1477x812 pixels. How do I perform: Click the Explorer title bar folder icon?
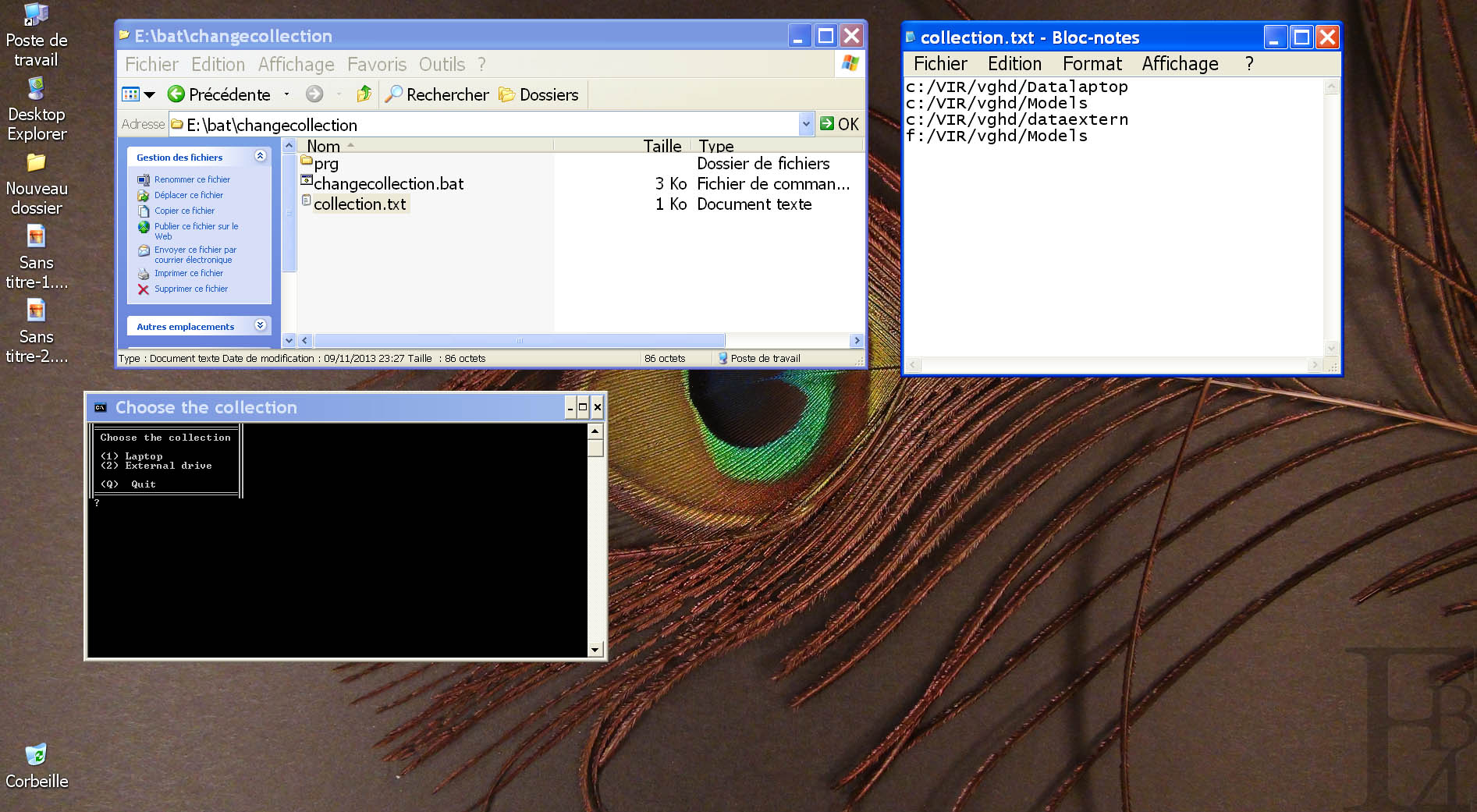coord(124,35)
